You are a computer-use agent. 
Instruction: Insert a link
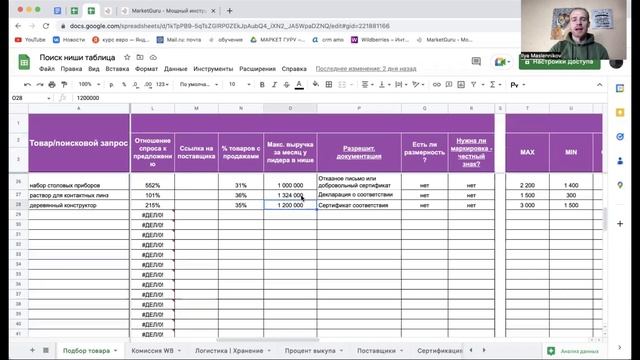[436, 84]
